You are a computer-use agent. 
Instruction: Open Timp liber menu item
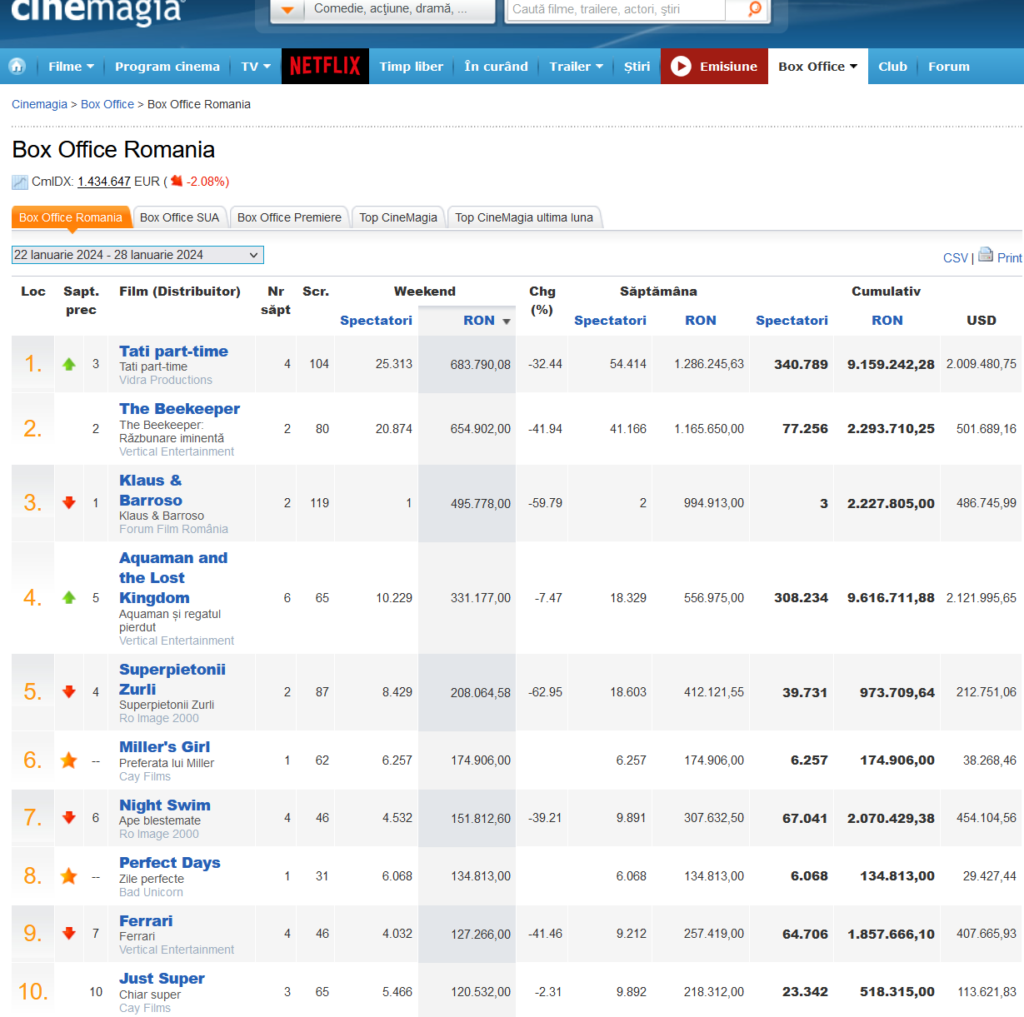click(x=411, y=67)
